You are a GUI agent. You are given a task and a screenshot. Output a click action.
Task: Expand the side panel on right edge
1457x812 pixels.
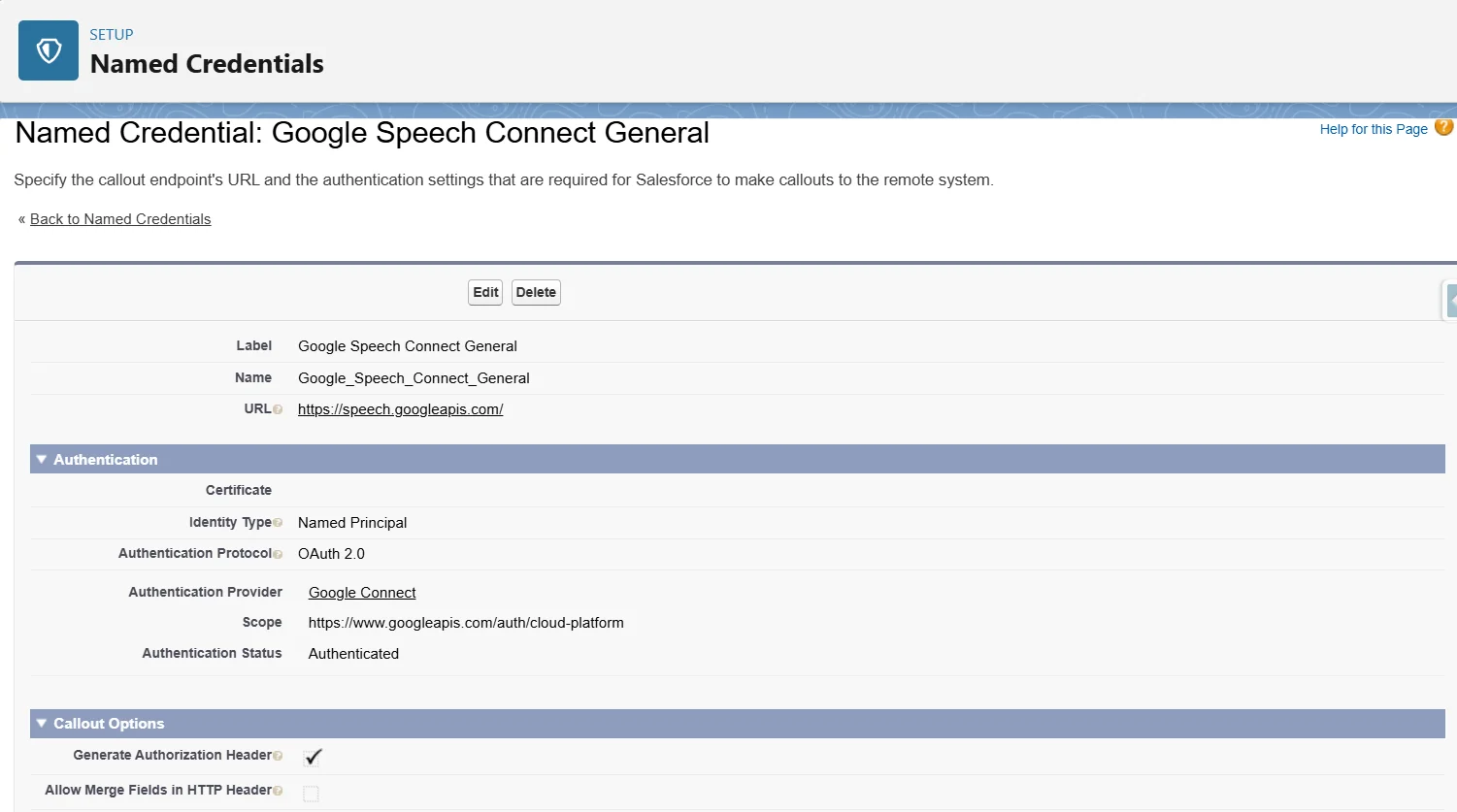tap(1449, 301)
